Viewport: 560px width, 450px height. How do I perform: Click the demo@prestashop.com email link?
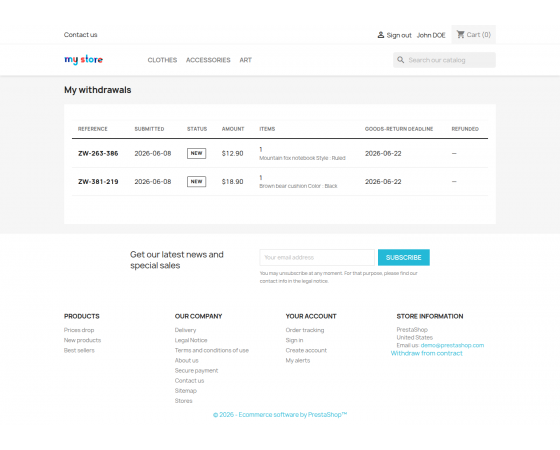(452, 345)
